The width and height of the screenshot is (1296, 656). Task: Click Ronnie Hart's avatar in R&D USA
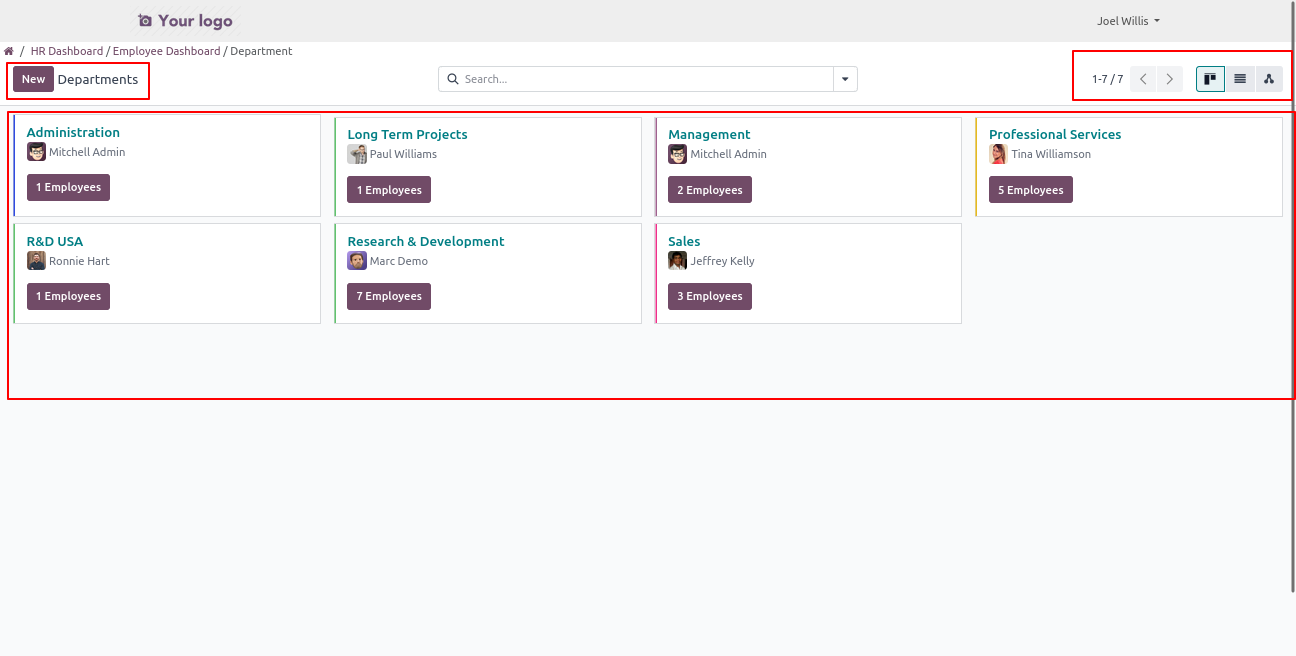(x=36, y=261)
